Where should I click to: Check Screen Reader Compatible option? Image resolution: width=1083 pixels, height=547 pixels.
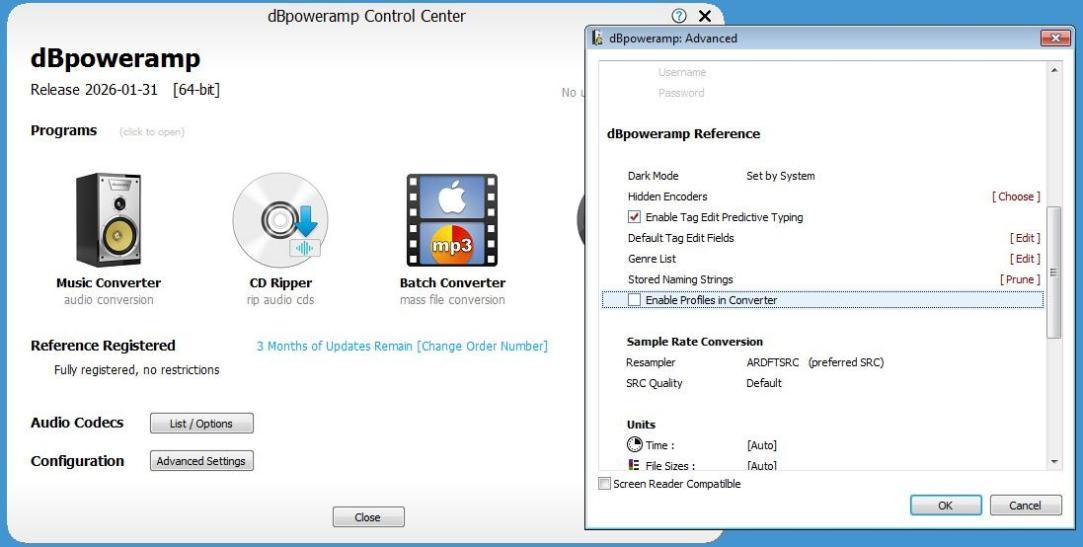click(x=604, y=484)
